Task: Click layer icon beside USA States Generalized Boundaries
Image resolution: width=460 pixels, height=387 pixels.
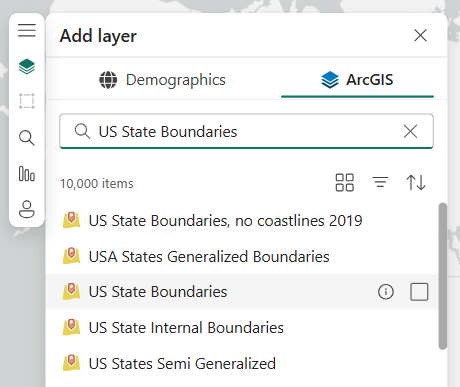Action: click(71, 256)
